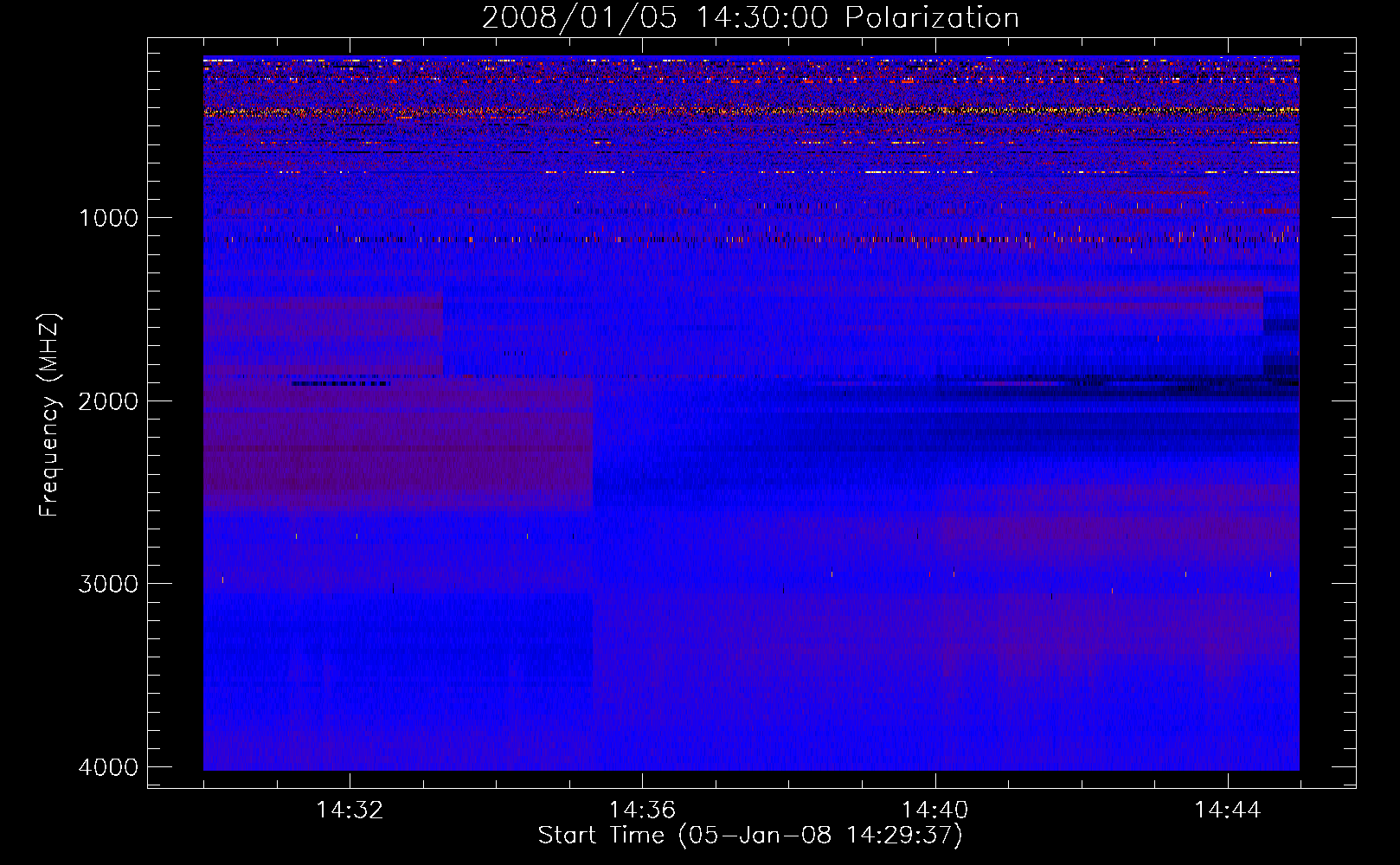Click the 4000 frequency tick label

108,767
